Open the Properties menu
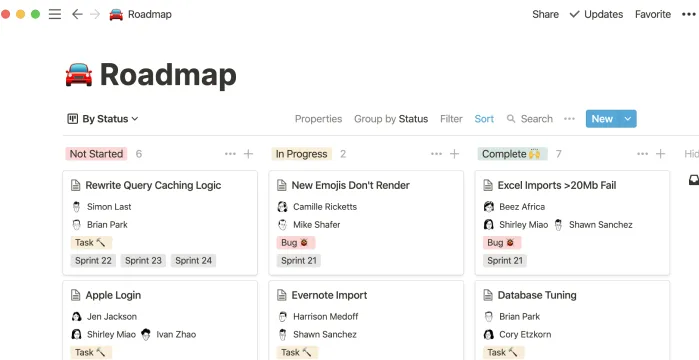Image resolution: width=699 pixels, height=360 pixels. click(318, 119)
